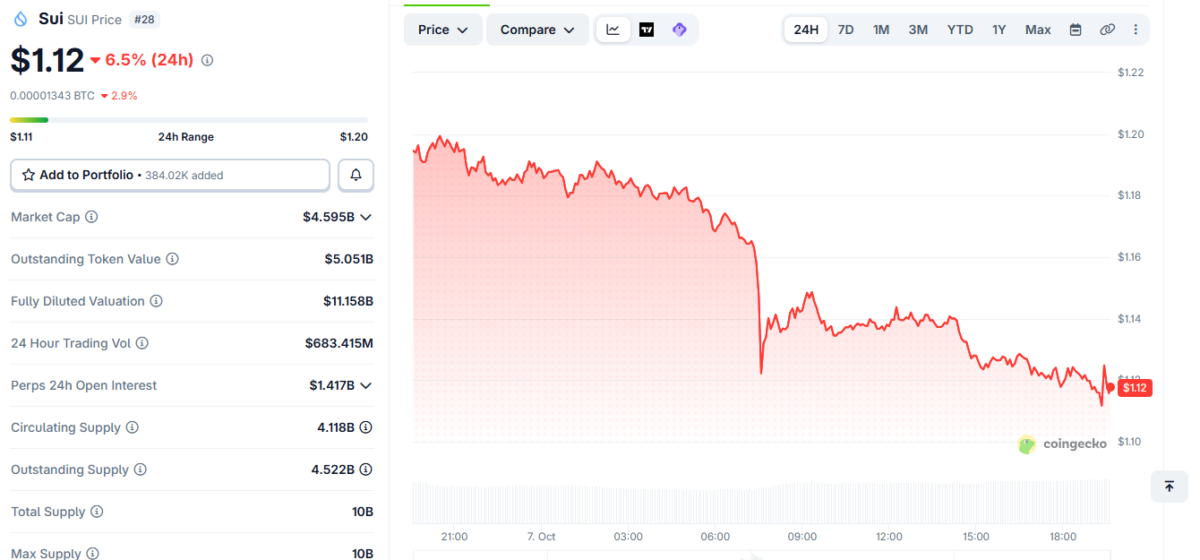Open the Compare dropdown
1200x560 pixels.
(x=538, y=30)
